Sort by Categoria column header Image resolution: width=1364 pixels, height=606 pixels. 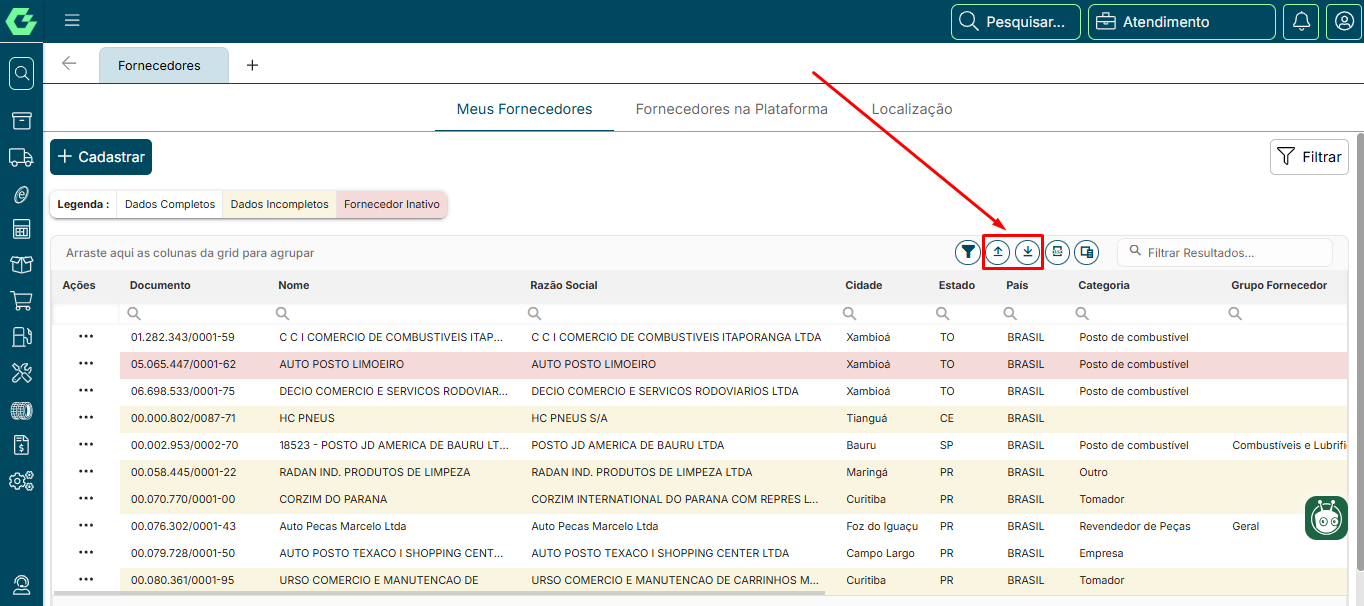pos(1104,285)
